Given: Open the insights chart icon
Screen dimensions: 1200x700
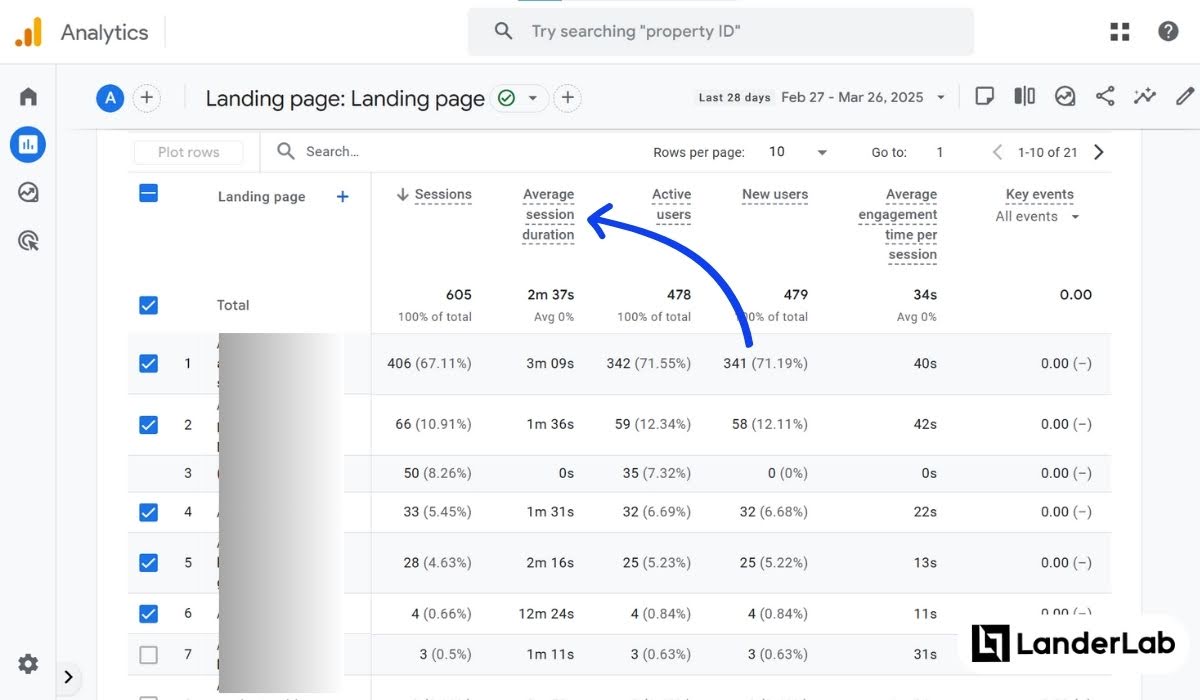Looking at the screenshot, I should 1065,96.
